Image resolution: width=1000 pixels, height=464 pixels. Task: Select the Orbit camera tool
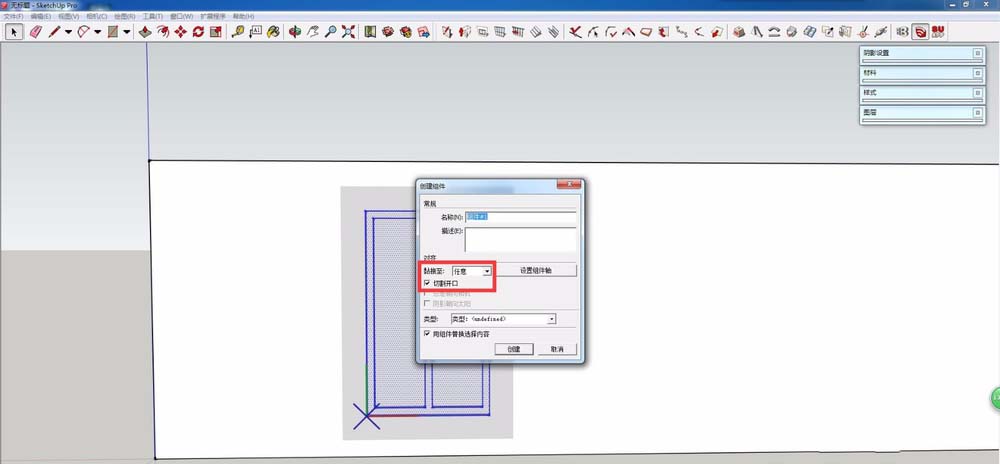point(295,32)
